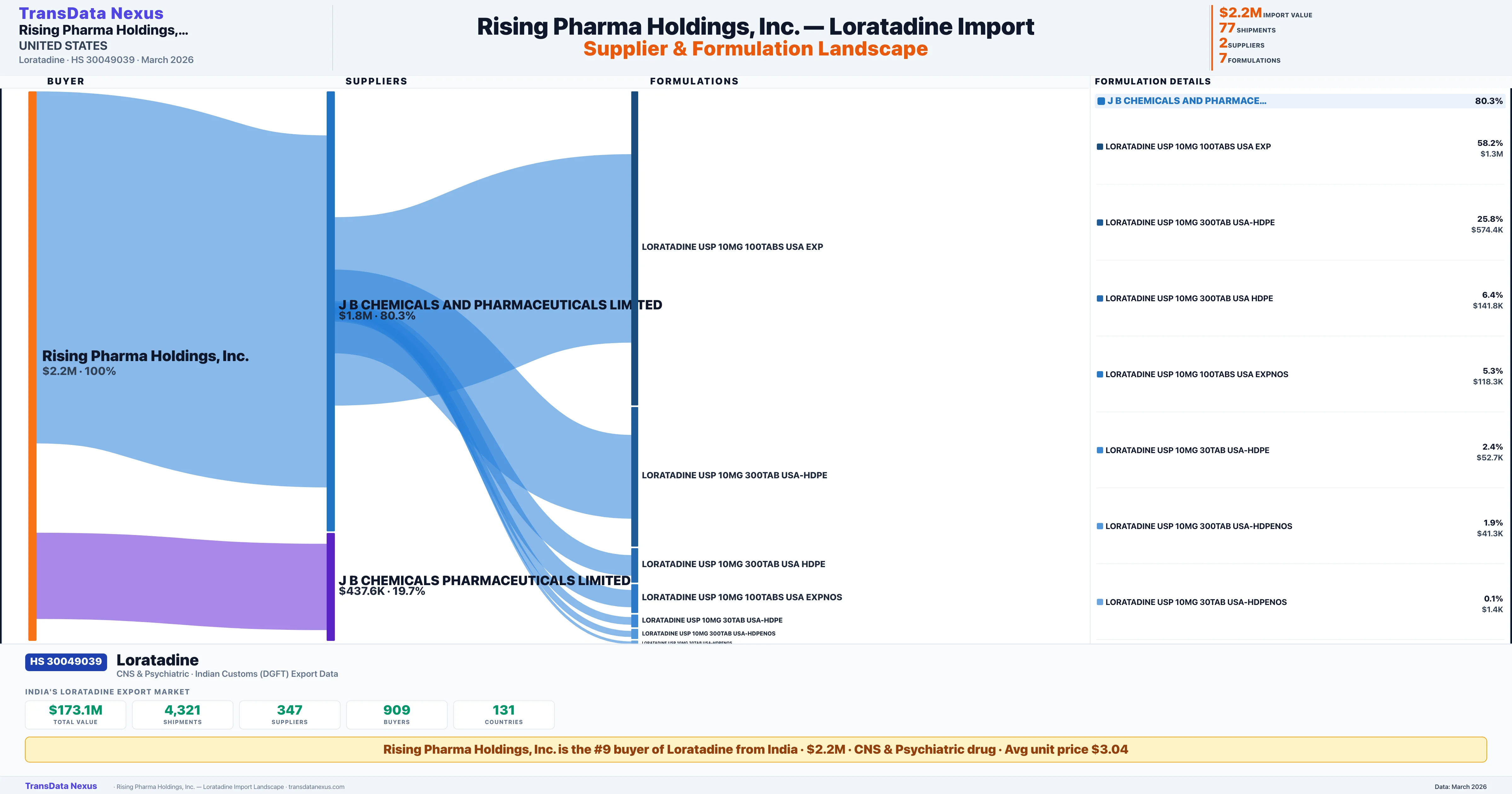Image resolution: width=1512 pixels, height=794 pixels.
Task: Expand the LORATADINE USP 10MG 100TABS USA EXP flow node
Action: pos(634,247)
